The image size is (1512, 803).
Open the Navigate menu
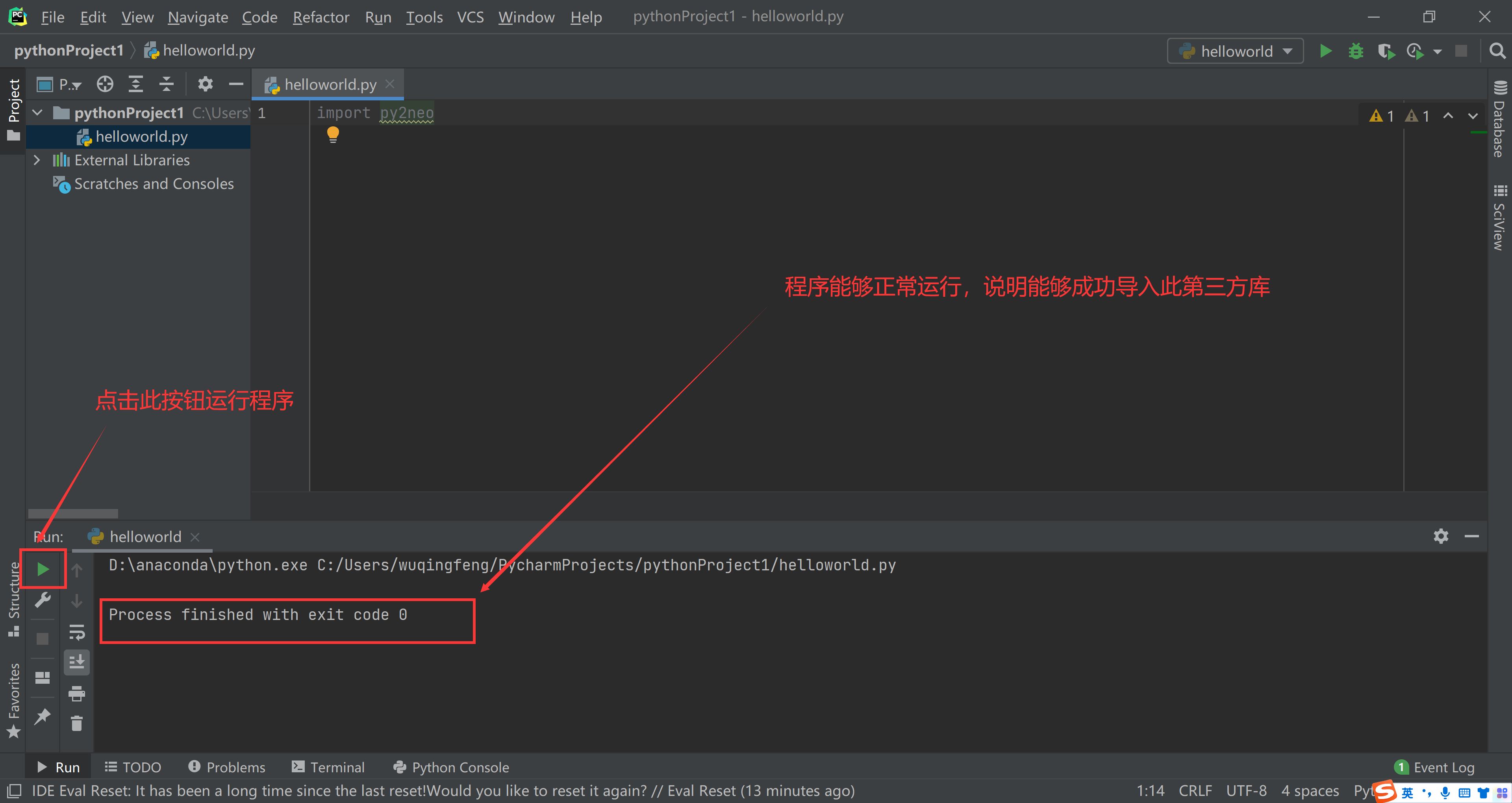[197, 17]
